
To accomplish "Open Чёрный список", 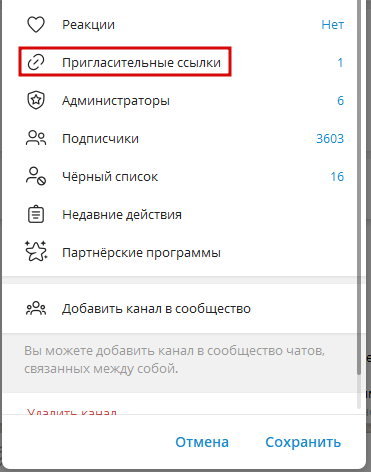I will [179, 176].
